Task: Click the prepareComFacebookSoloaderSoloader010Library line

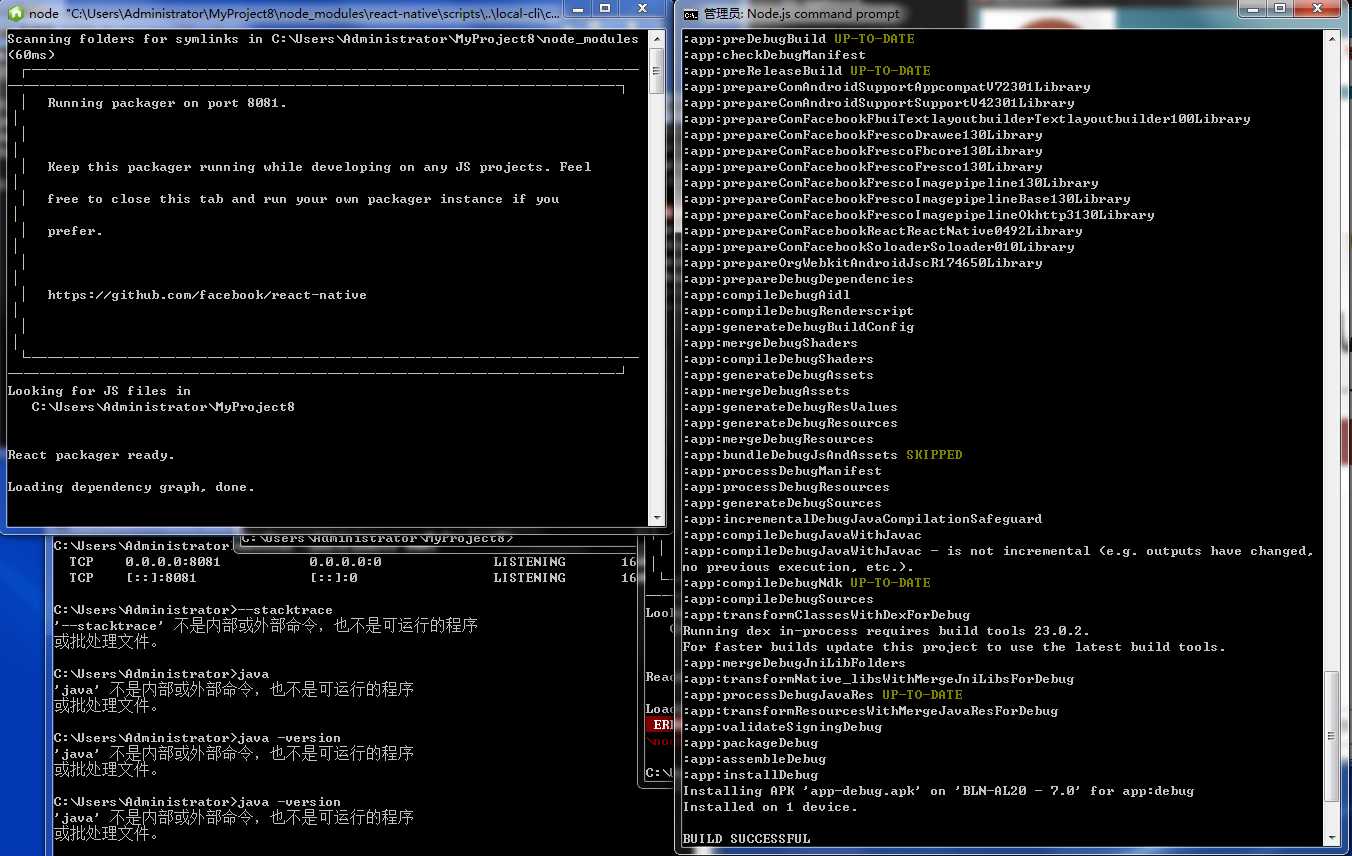Action: [878, 247]
